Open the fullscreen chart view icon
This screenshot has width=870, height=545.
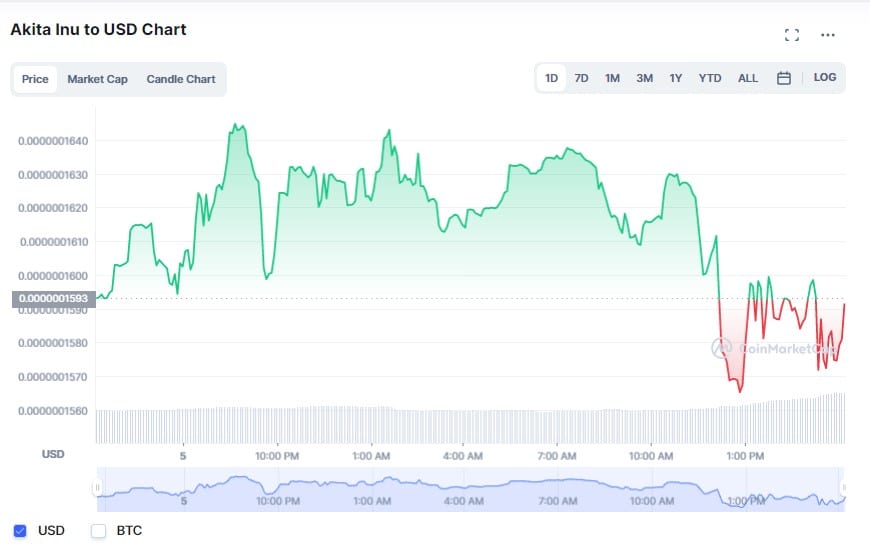(x=792, y=35)
